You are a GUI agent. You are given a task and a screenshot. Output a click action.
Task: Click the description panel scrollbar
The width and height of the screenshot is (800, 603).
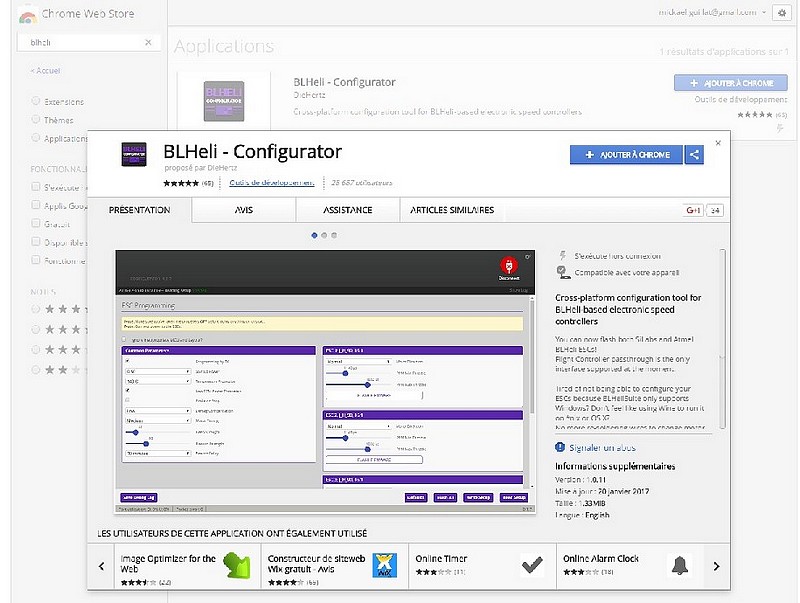[722, 339]
